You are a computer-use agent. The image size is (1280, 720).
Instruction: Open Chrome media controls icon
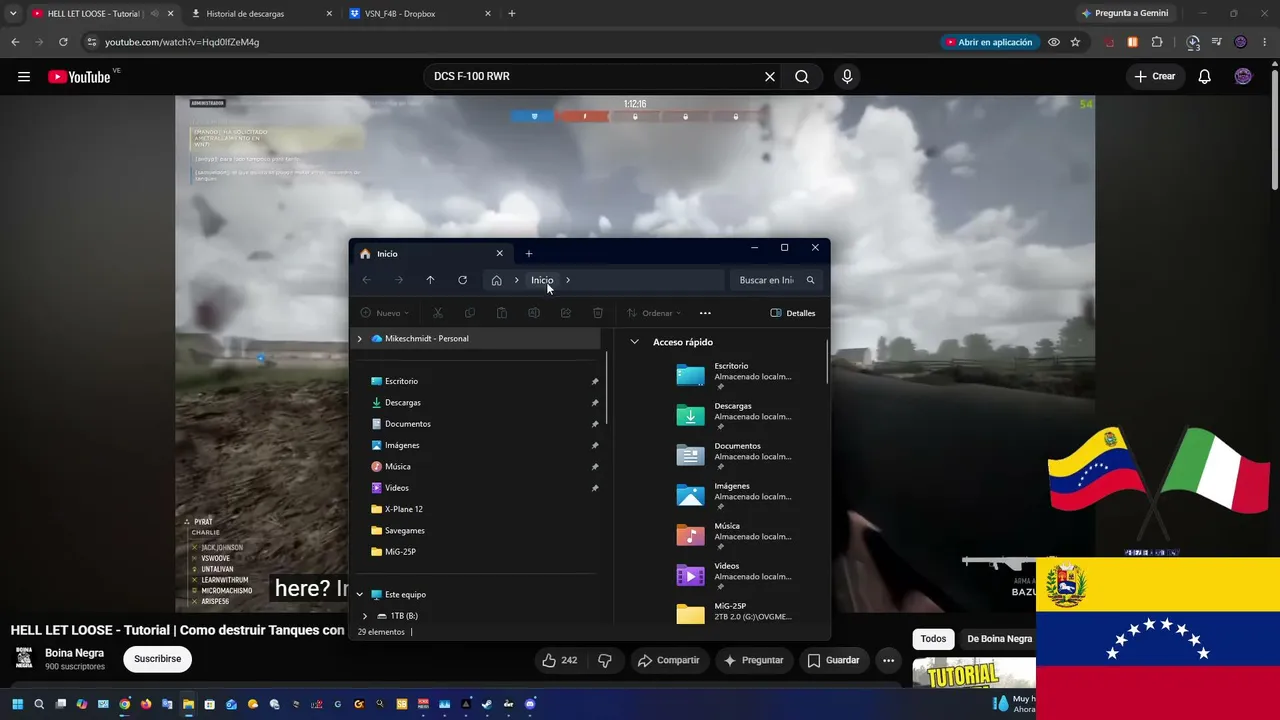coord(1216,42)
